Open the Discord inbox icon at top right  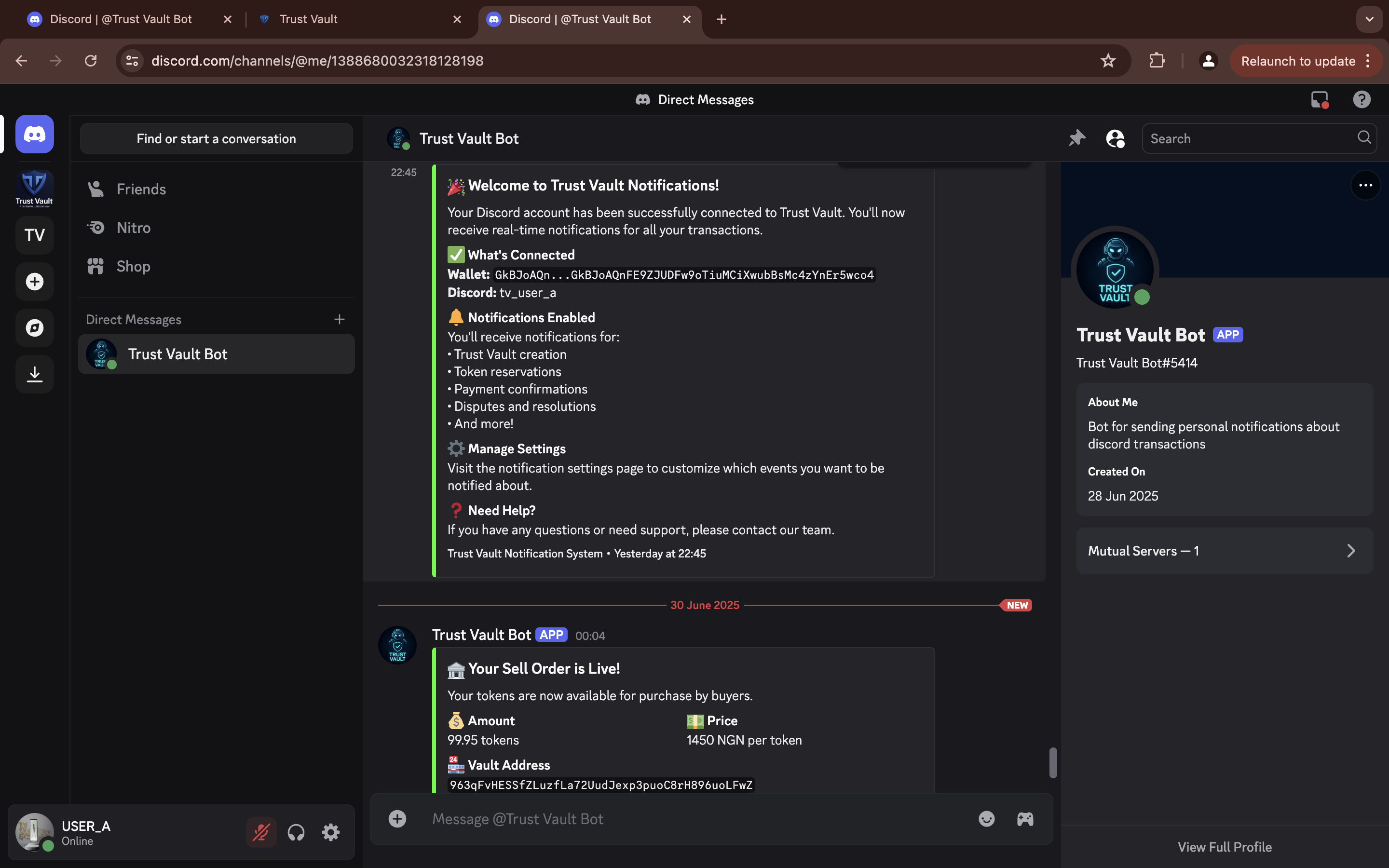click(1320, 99)
